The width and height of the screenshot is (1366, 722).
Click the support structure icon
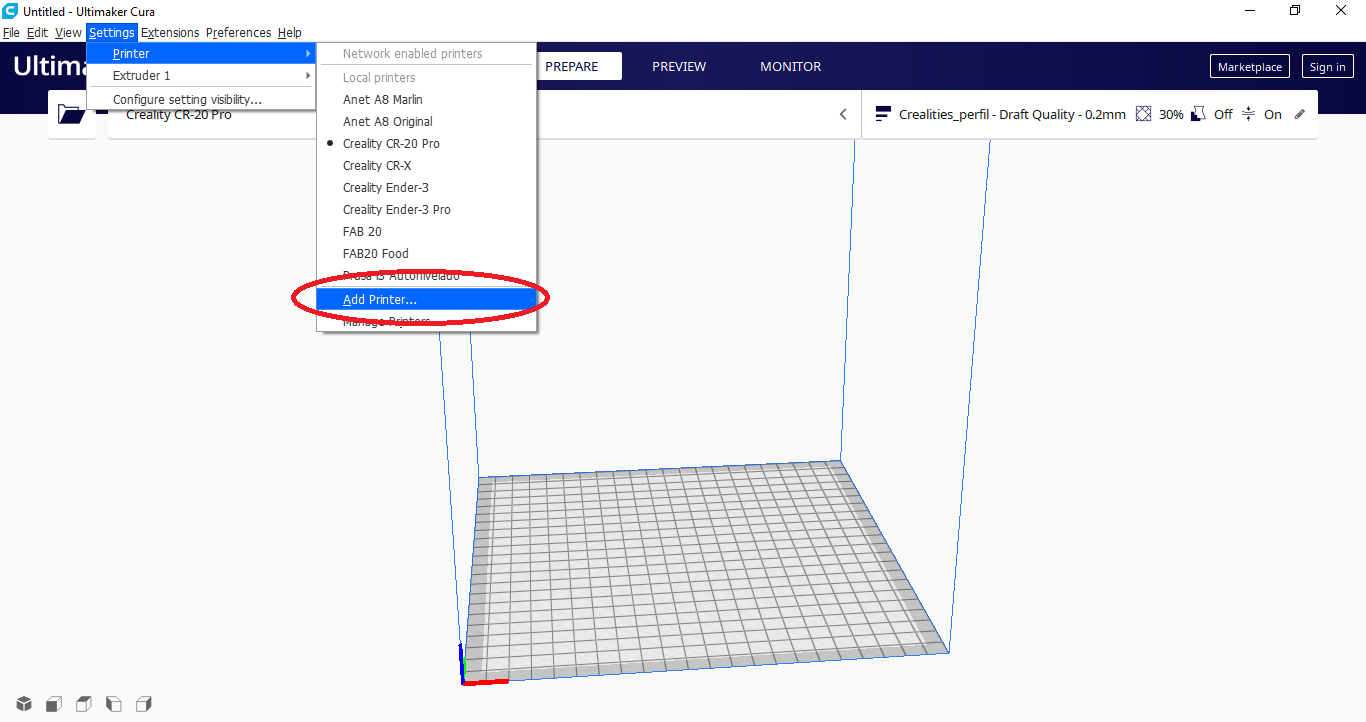coord(1198,114)
